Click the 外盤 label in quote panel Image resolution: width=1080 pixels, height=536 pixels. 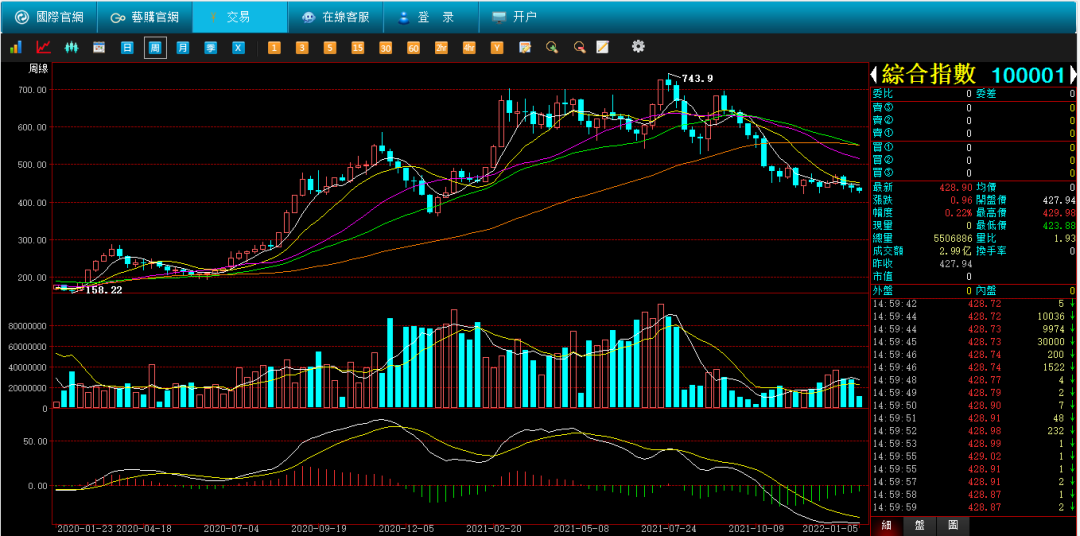pos(882,291)
